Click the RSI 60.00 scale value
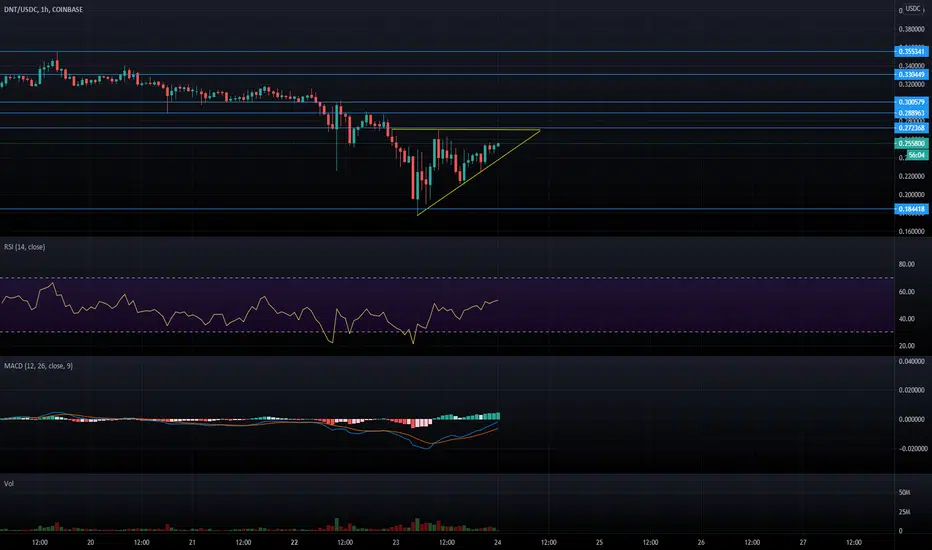The height and width of the screenshot is (550, 932). [906, 291]
